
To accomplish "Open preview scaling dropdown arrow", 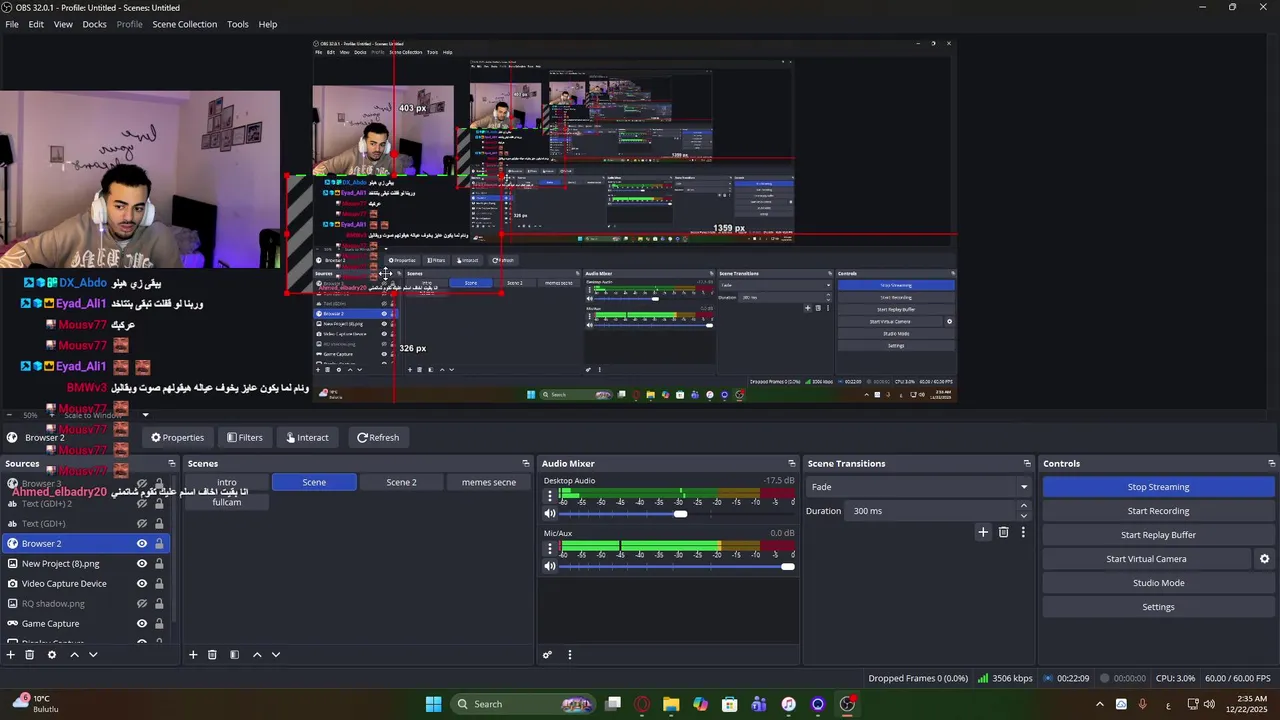I will point(145,415).
